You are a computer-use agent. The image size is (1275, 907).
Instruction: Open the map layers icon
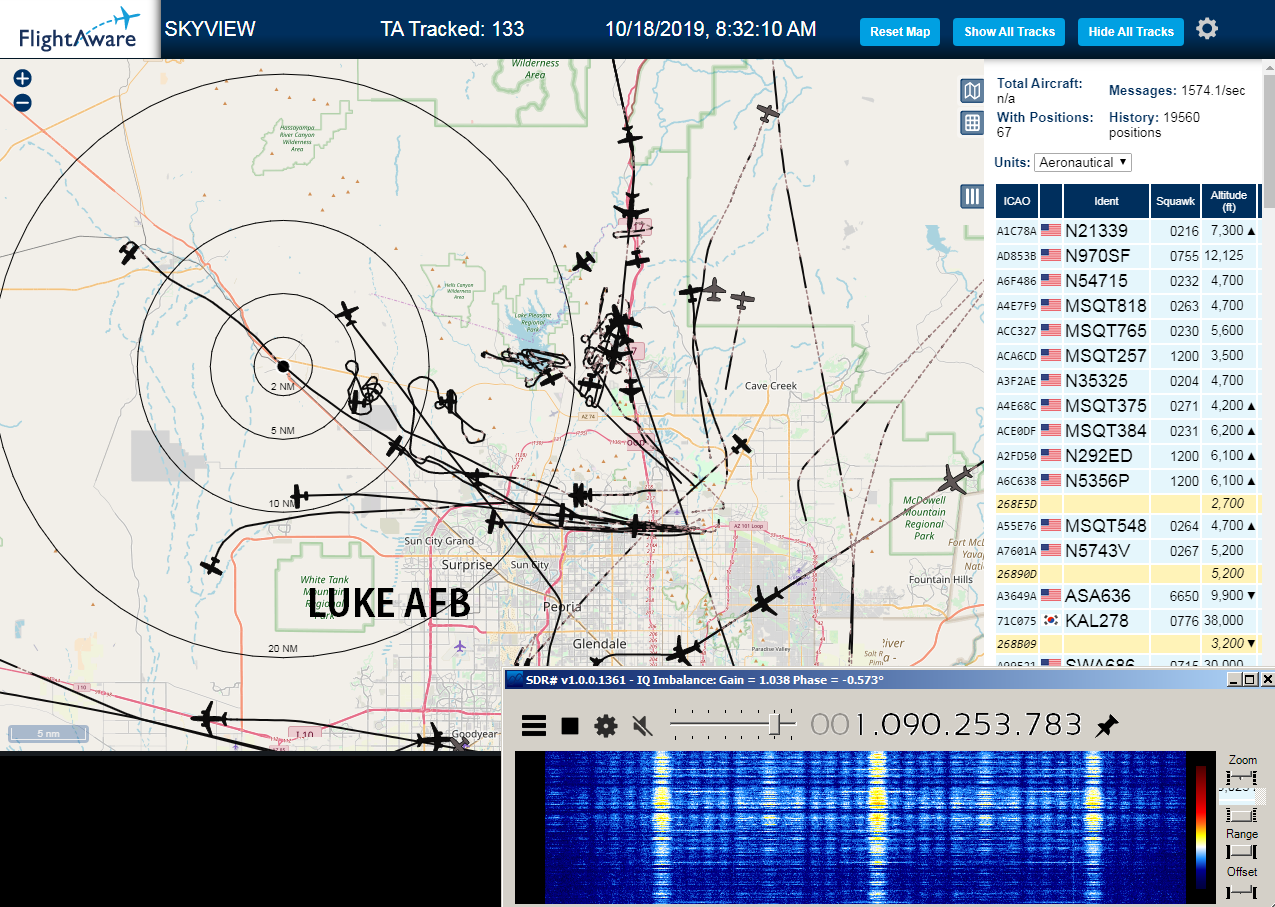(x=971, y=92)
